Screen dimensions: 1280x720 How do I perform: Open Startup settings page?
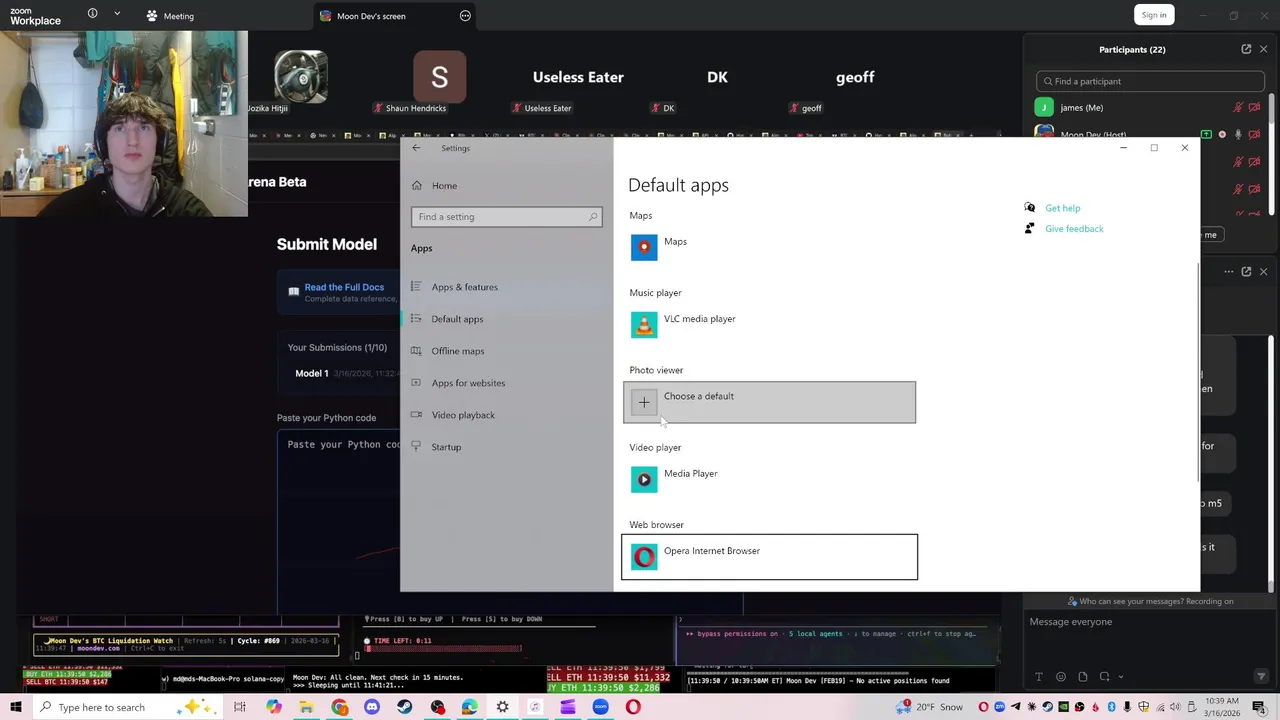click(x=446, y=447)
